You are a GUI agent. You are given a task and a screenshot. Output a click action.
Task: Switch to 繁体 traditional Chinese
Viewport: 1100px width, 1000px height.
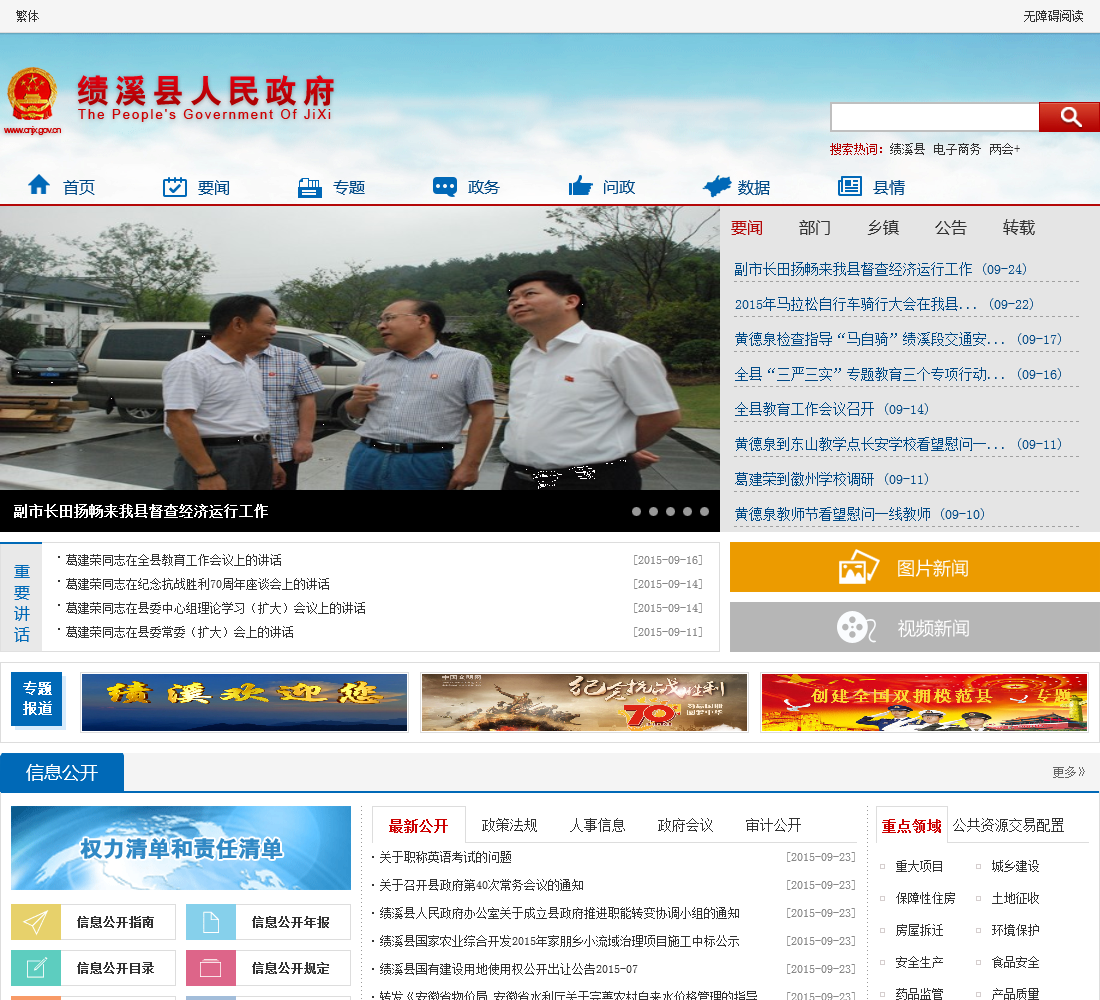[27, 15]
